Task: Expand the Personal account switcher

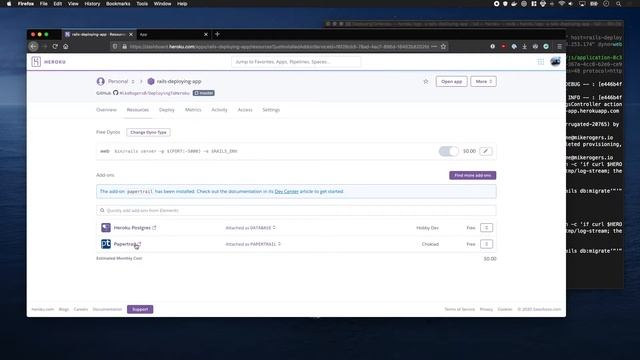Action: click(x=133, y=82)
